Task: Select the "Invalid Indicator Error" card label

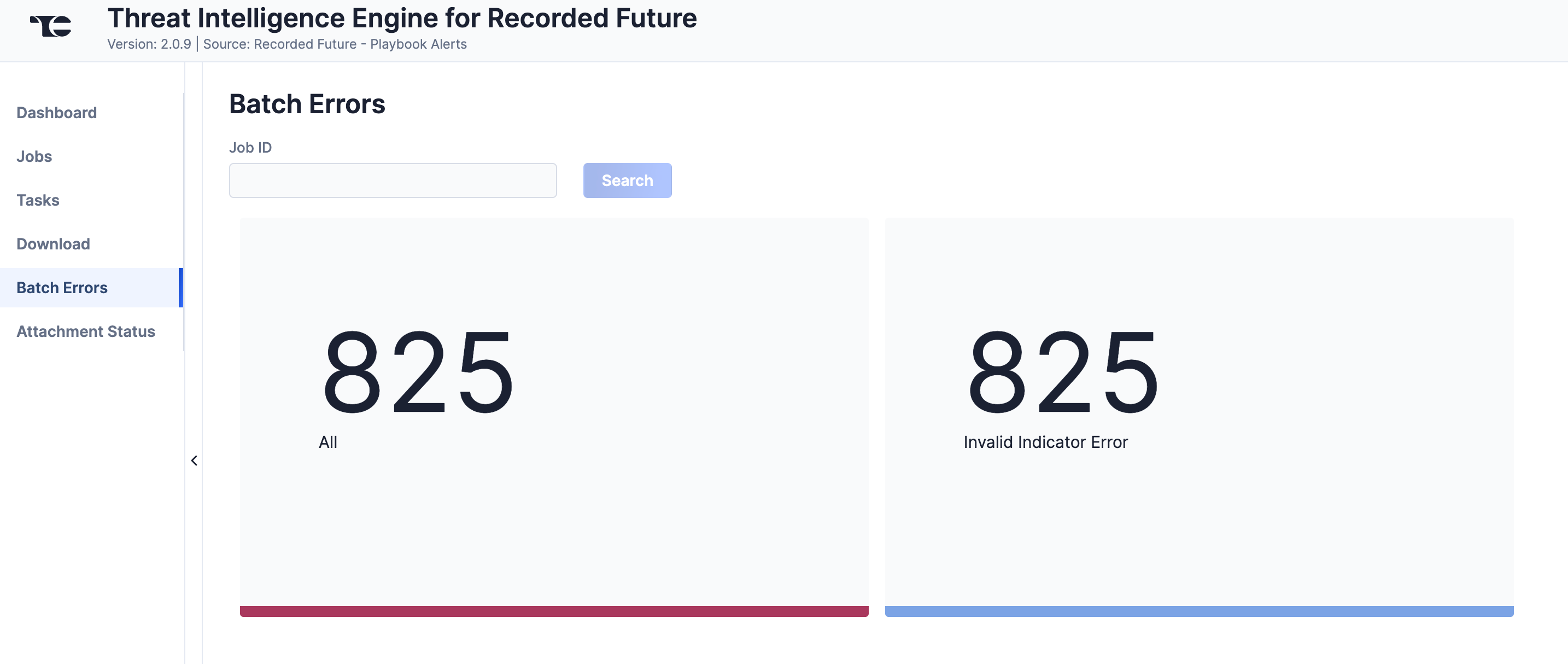Action: [1045, 442]
